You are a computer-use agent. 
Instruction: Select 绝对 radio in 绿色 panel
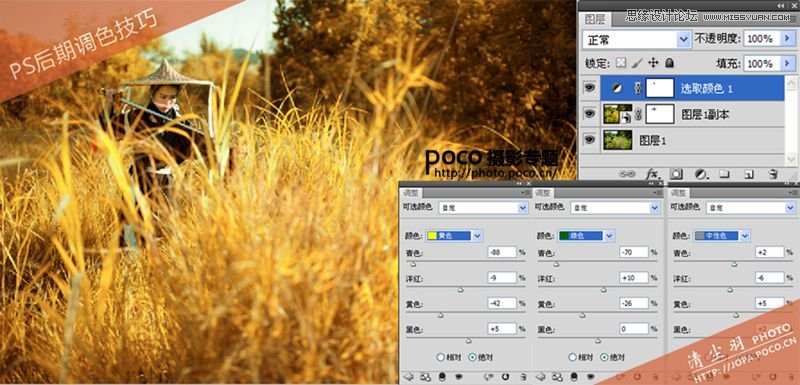coord(604,357)
